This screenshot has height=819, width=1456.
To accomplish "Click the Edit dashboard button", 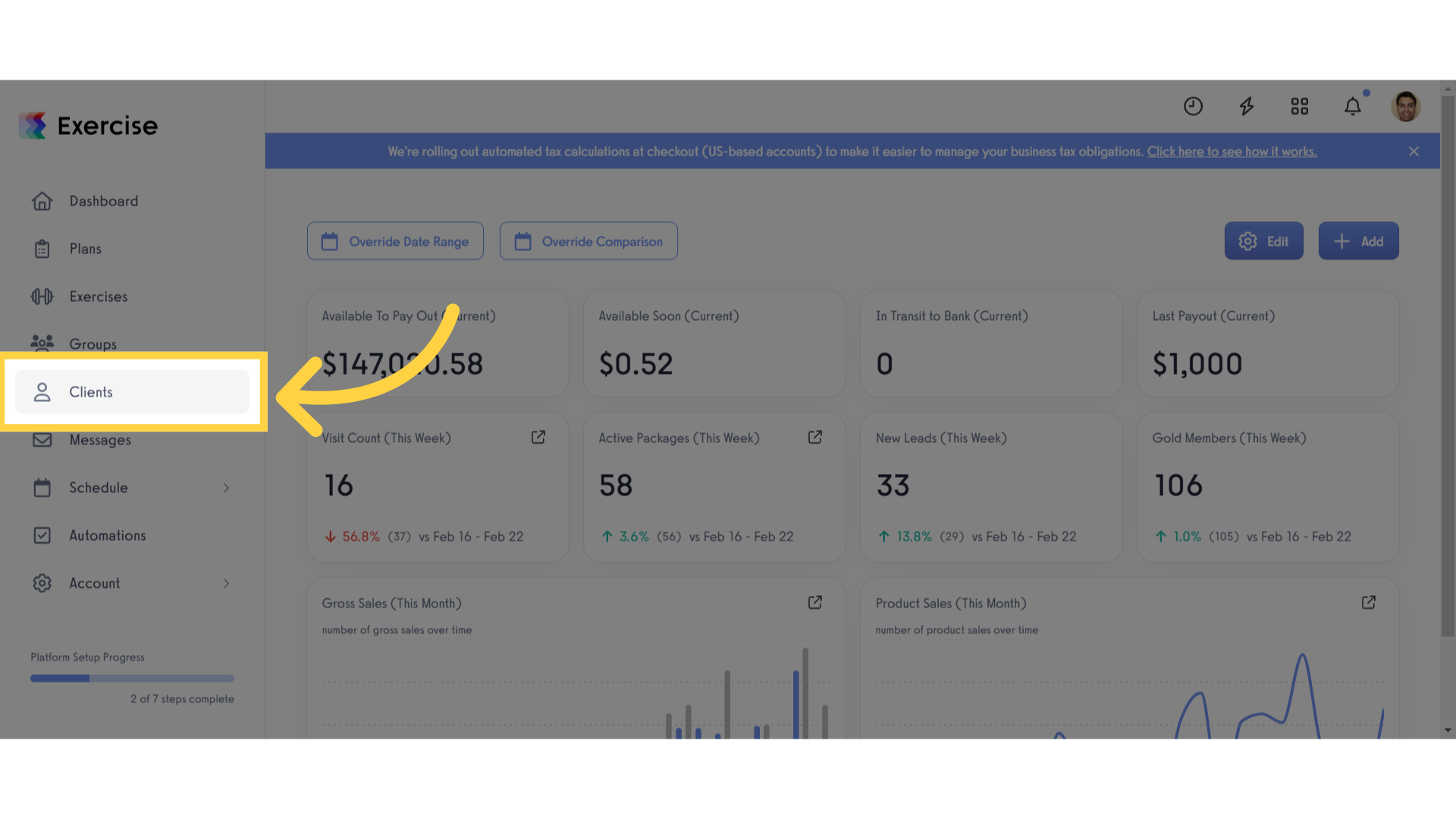I will (1263, 241).
